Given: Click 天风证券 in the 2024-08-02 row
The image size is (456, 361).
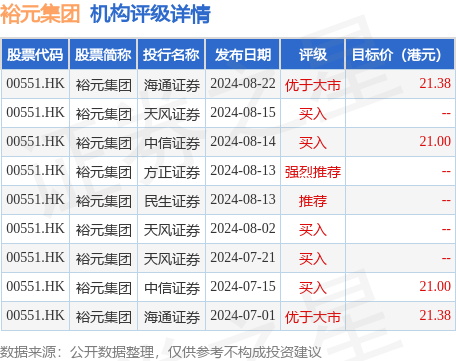Looking at the screenshot, I should pos(172,230).
